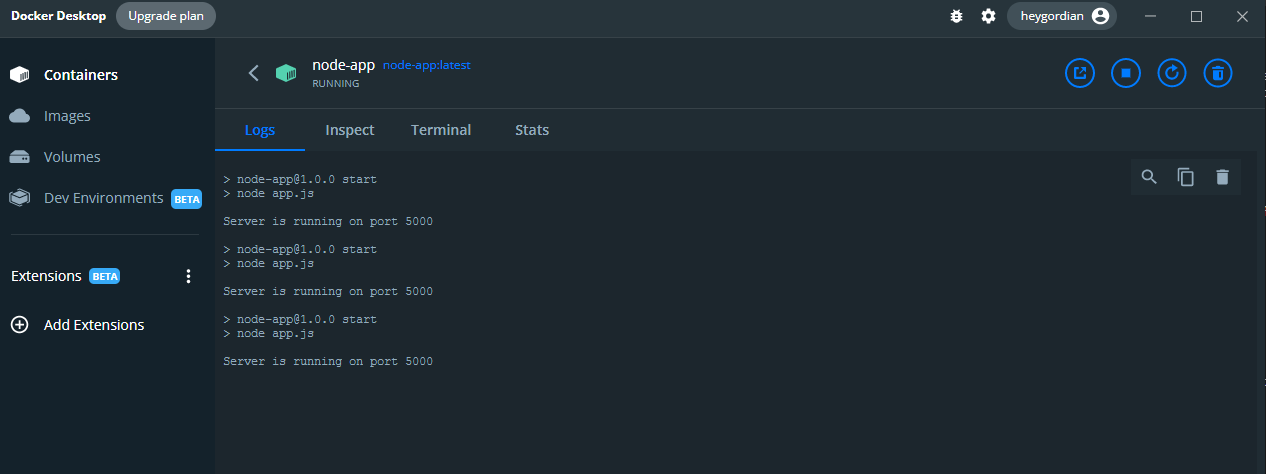Switch to the Inspect tab
Image resolution: width=1266 pixels, height=474 pixels.
click(x=350, y=130)
